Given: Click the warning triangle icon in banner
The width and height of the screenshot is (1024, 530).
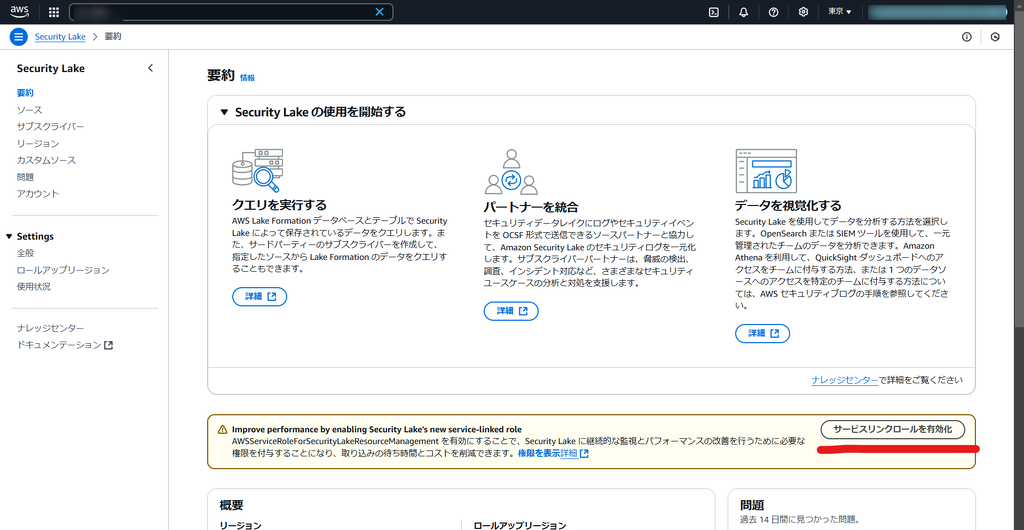Looking at the screenshot, I should 223,429.
